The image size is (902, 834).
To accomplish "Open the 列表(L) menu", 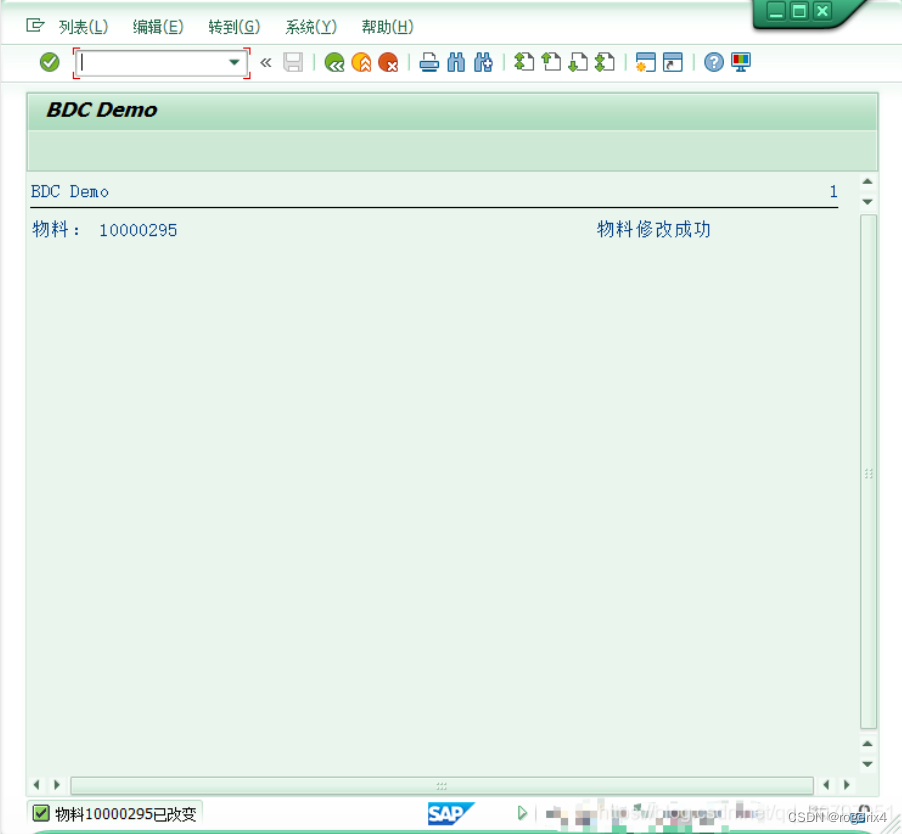I will (83, 27).
